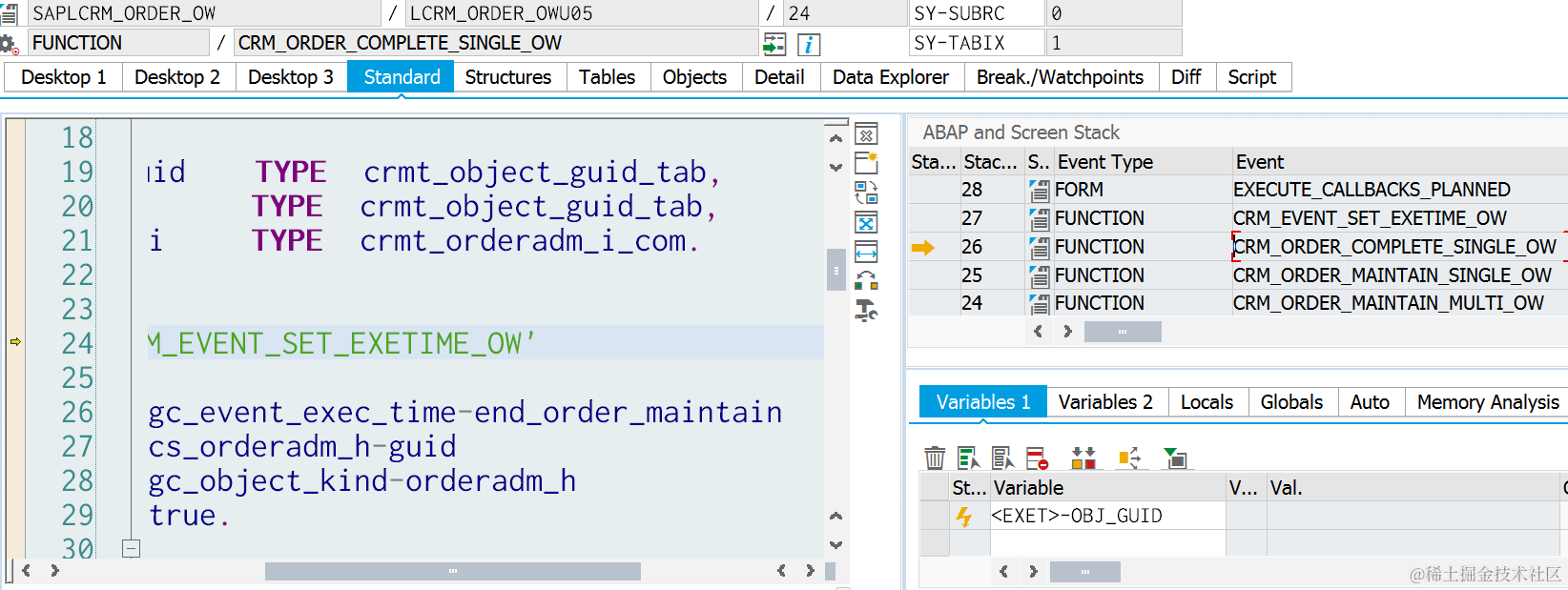Viewport: 1568px width, 590px height.
Task: Click the Replace Tool swap icon
Action: click(x=866, y=193)
